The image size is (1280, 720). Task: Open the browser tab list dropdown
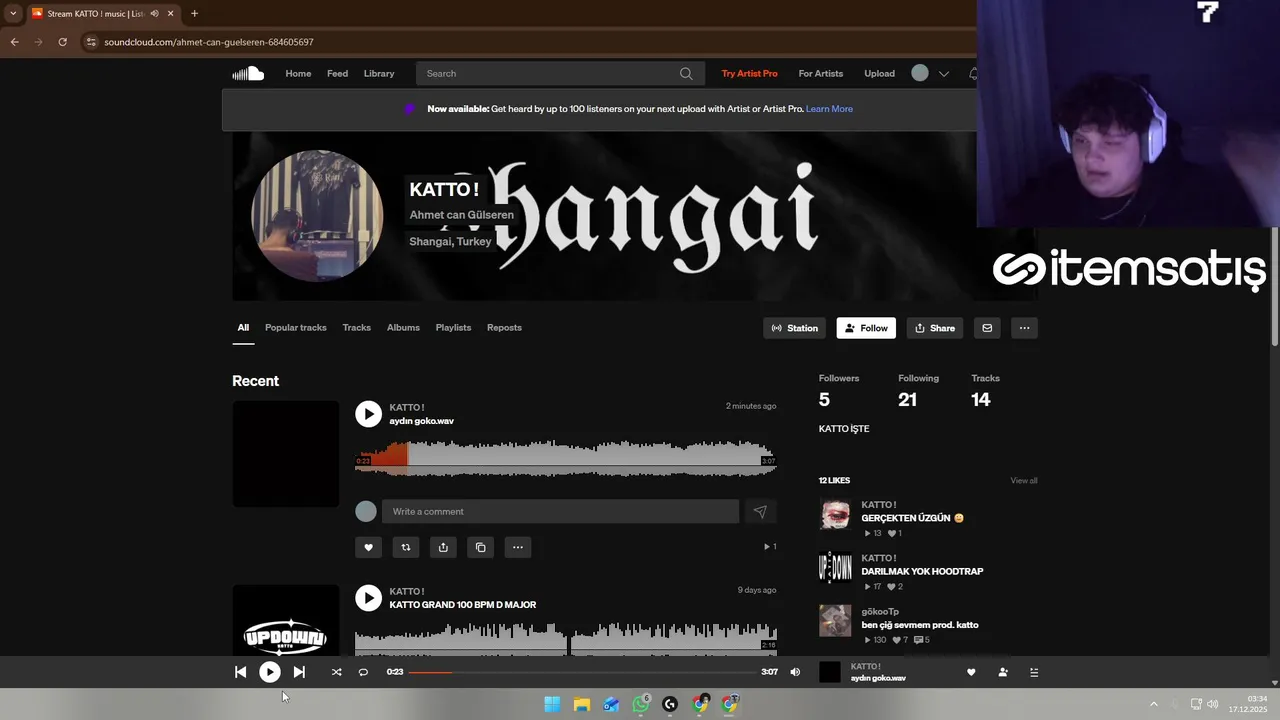(13, 13)
